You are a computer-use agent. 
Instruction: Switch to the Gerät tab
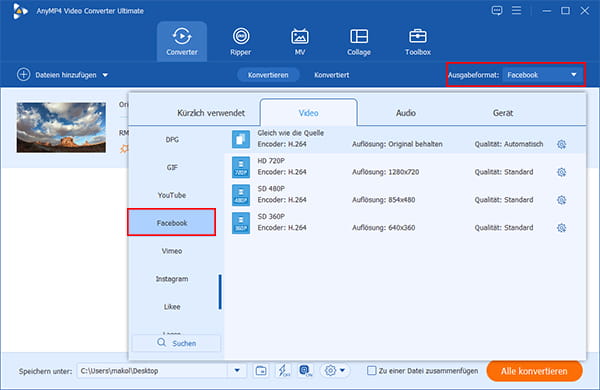click(503, 113)
